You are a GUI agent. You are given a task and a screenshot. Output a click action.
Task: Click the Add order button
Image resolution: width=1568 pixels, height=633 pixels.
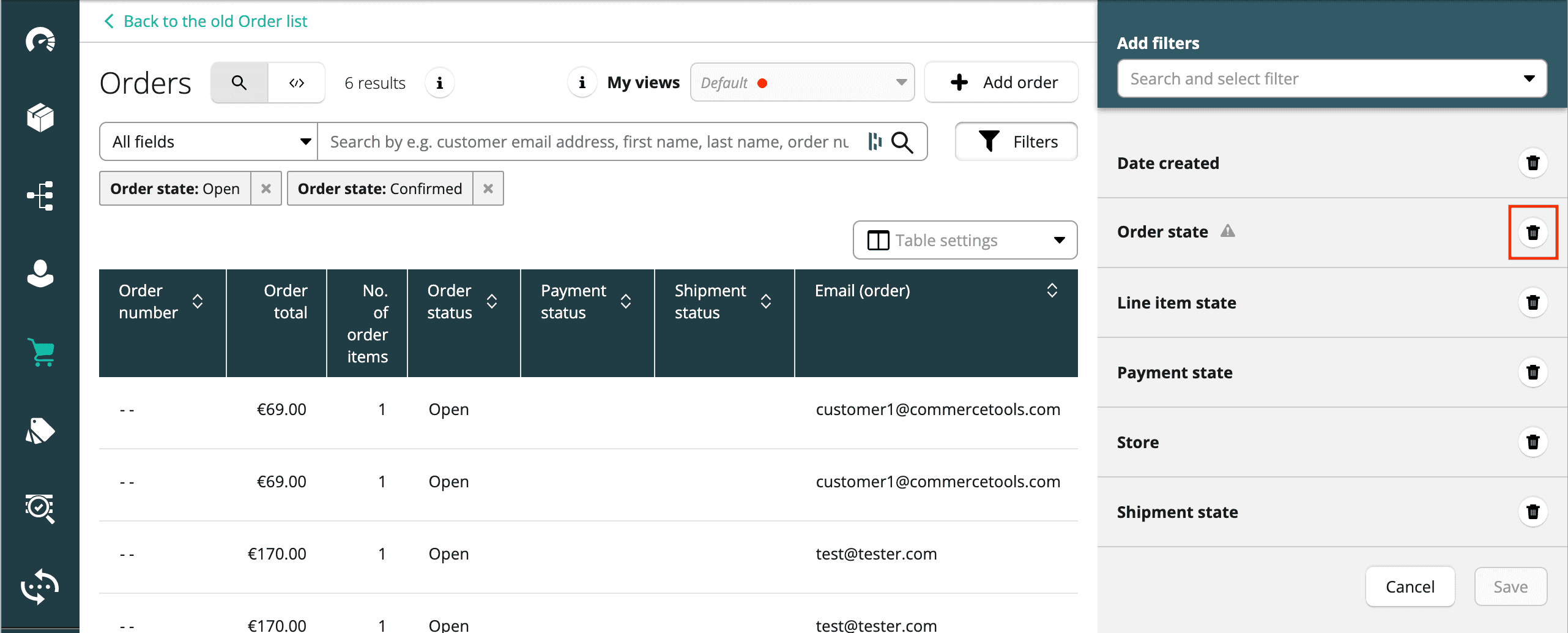point(1001,83)
